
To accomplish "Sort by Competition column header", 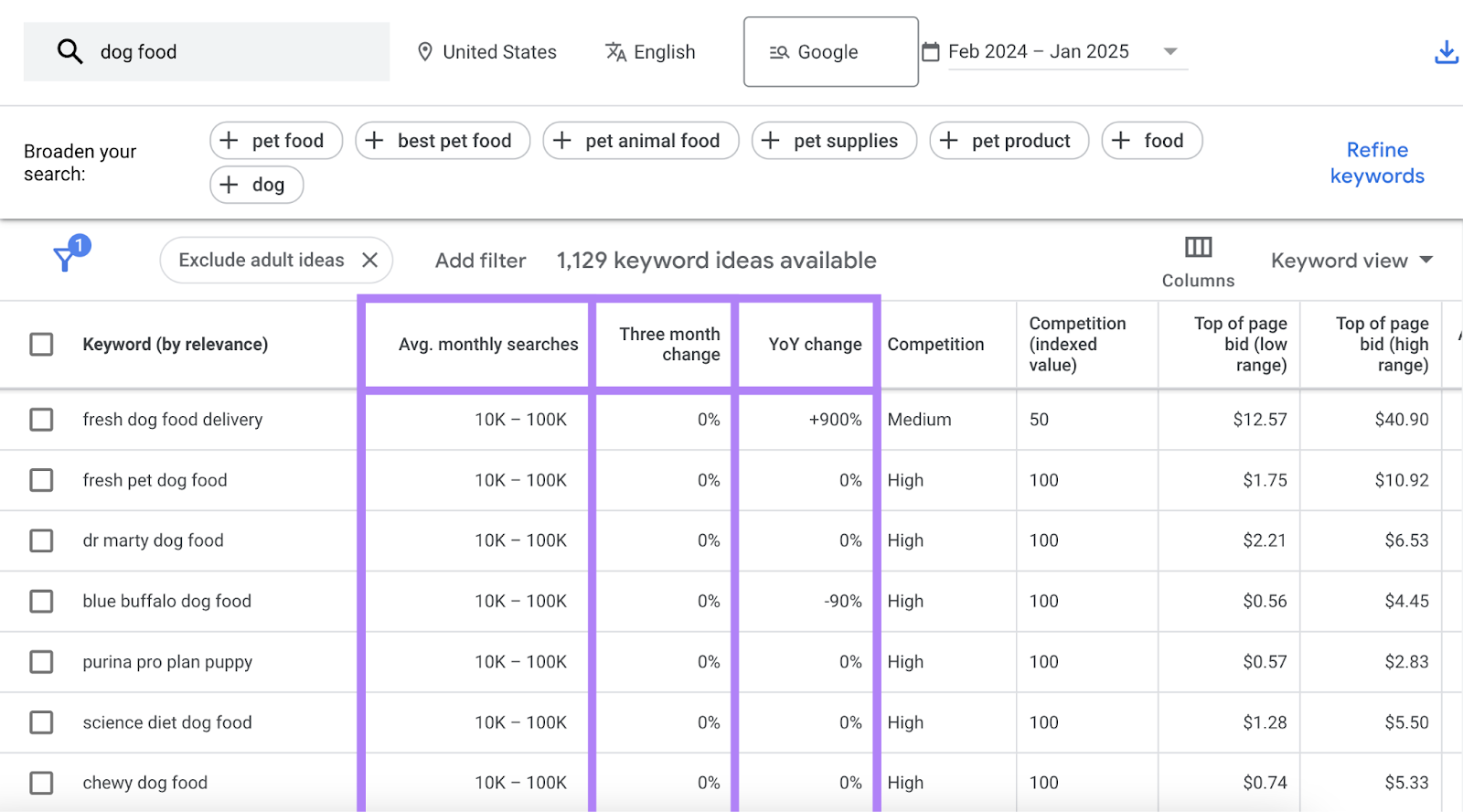I will point(935,345).
